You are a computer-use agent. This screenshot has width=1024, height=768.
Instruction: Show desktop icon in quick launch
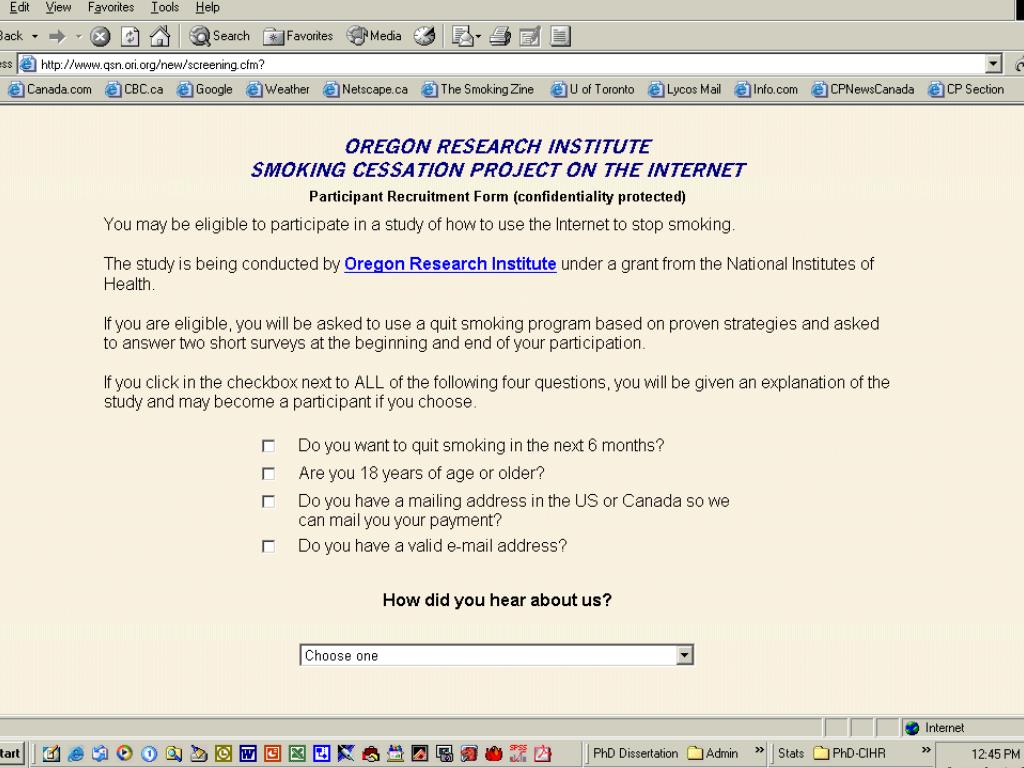click(x=51, y=754)
